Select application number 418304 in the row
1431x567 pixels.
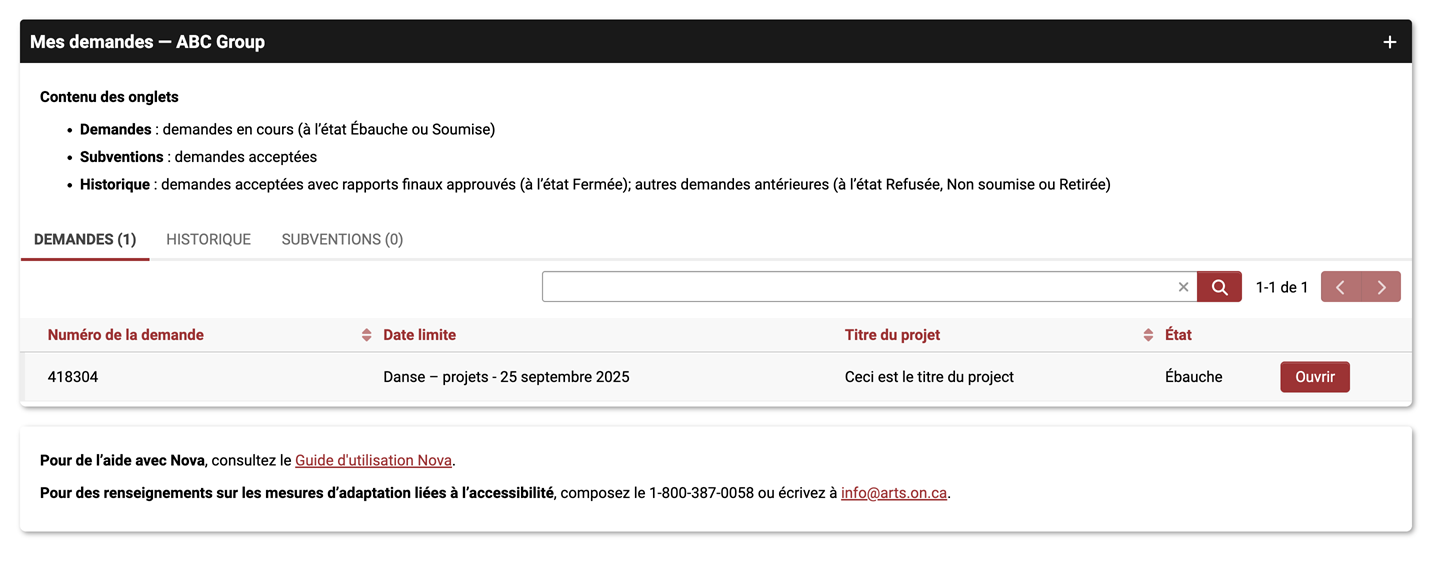click(x=73, y=377)
